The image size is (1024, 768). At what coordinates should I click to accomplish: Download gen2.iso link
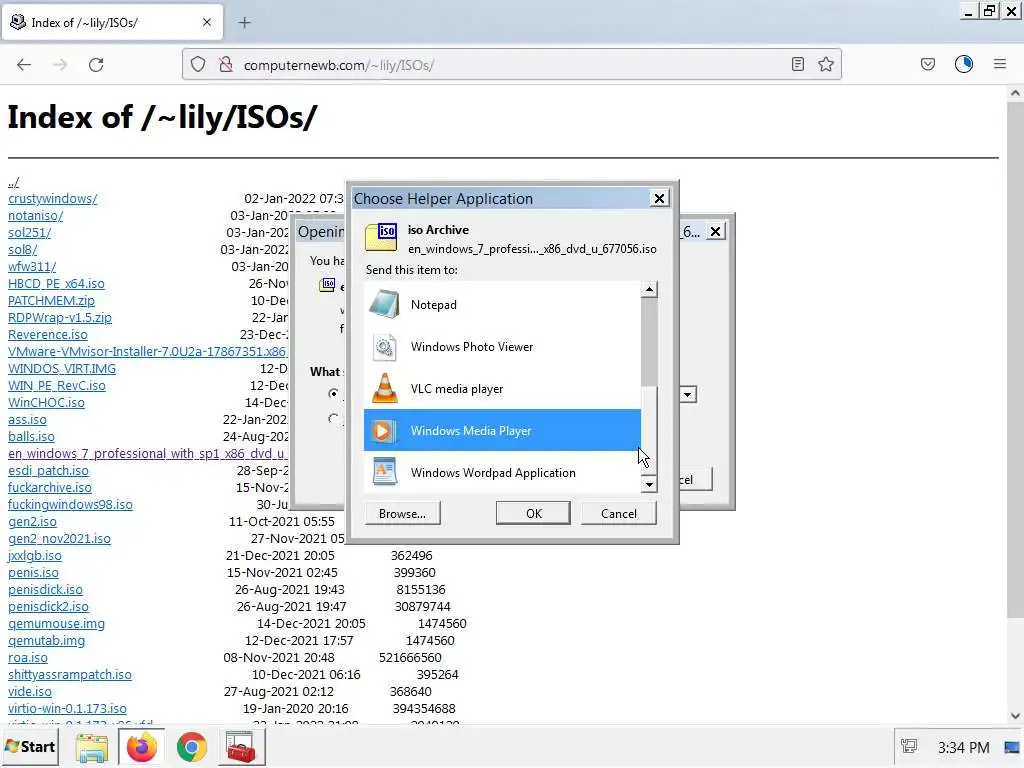tap(32, 521)
